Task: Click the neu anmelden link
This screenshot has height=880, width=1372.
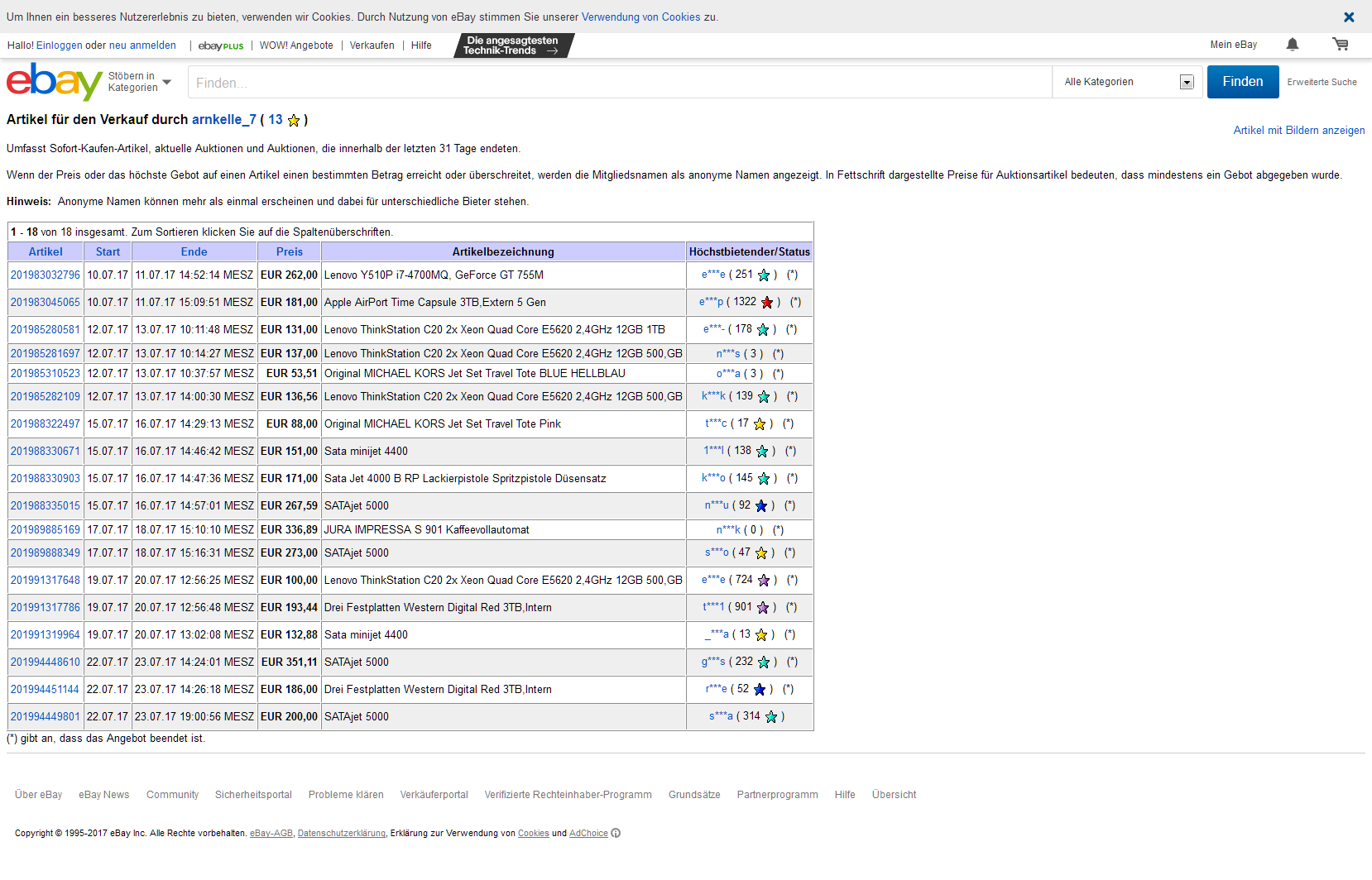Action: 142,45
